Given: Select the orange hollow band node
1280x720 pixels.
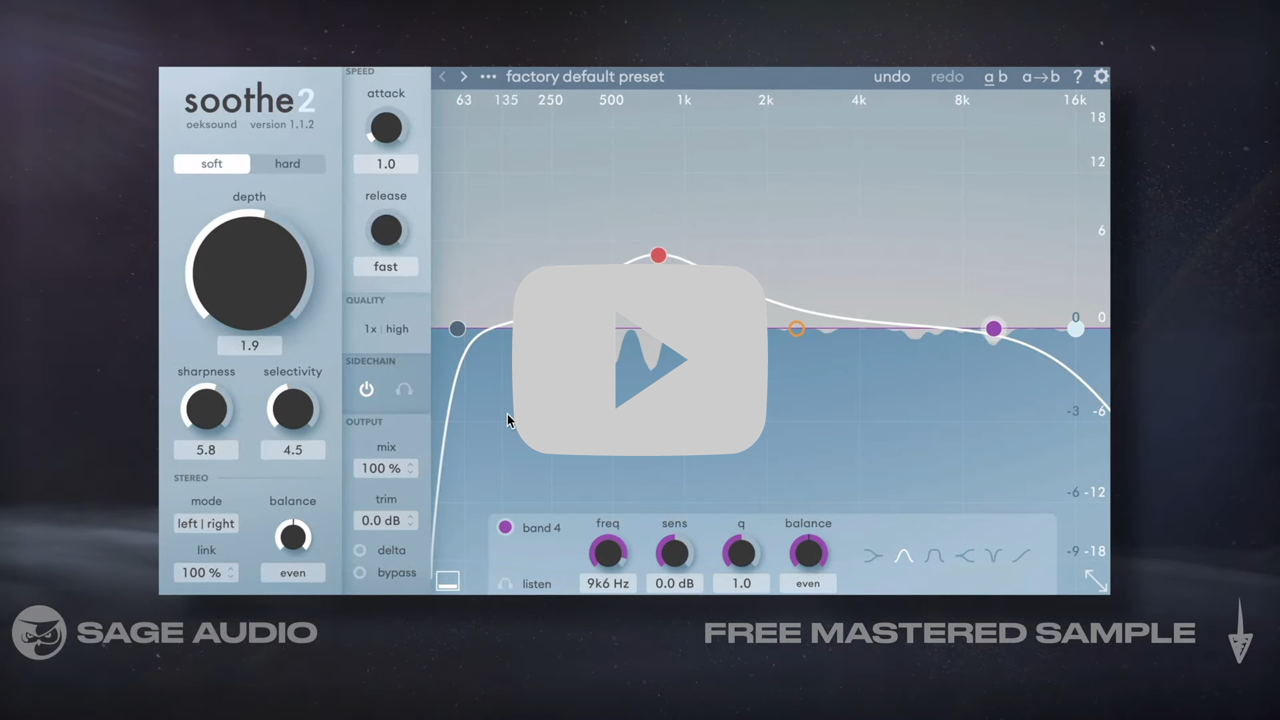Looking at the screenshot, I should [796, 328].
